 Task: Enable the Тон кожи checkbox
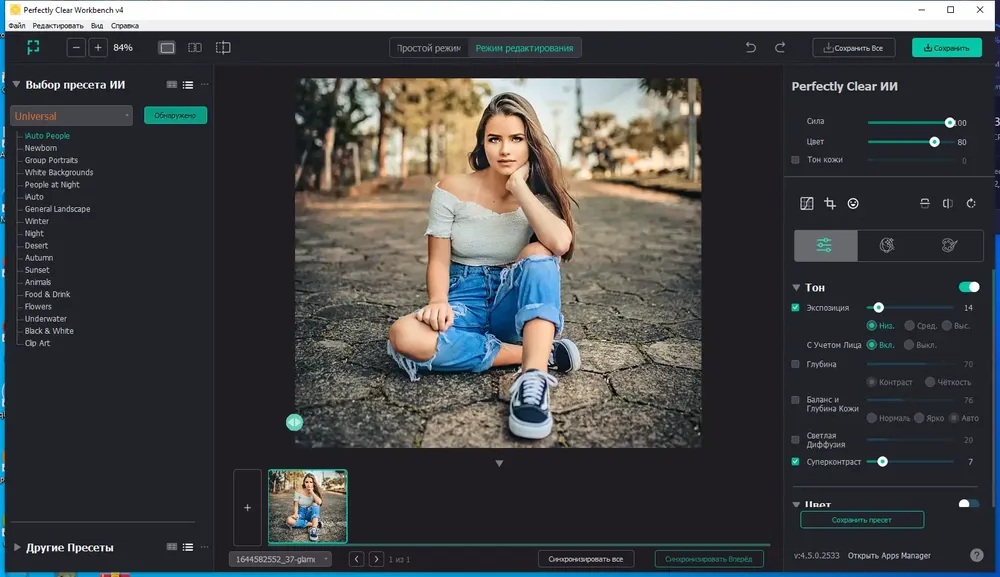point(795,160)
